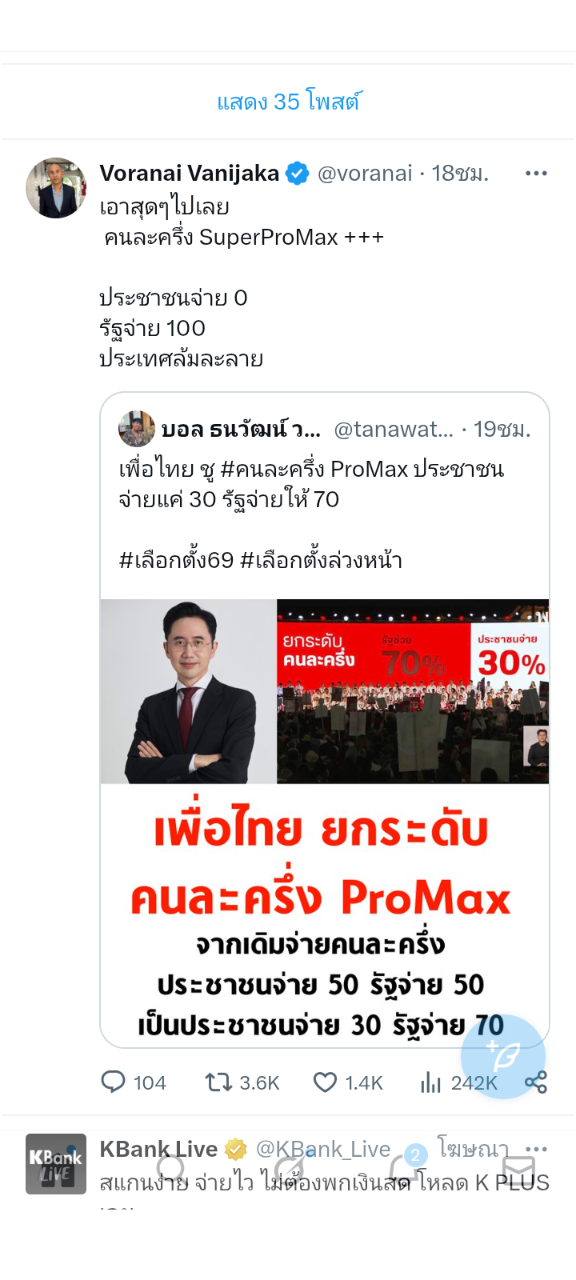The width and height of the screenshot is (576, 1280).
Task: Tap the repost icon showing 3.6K
Action: pos(217,1082)
